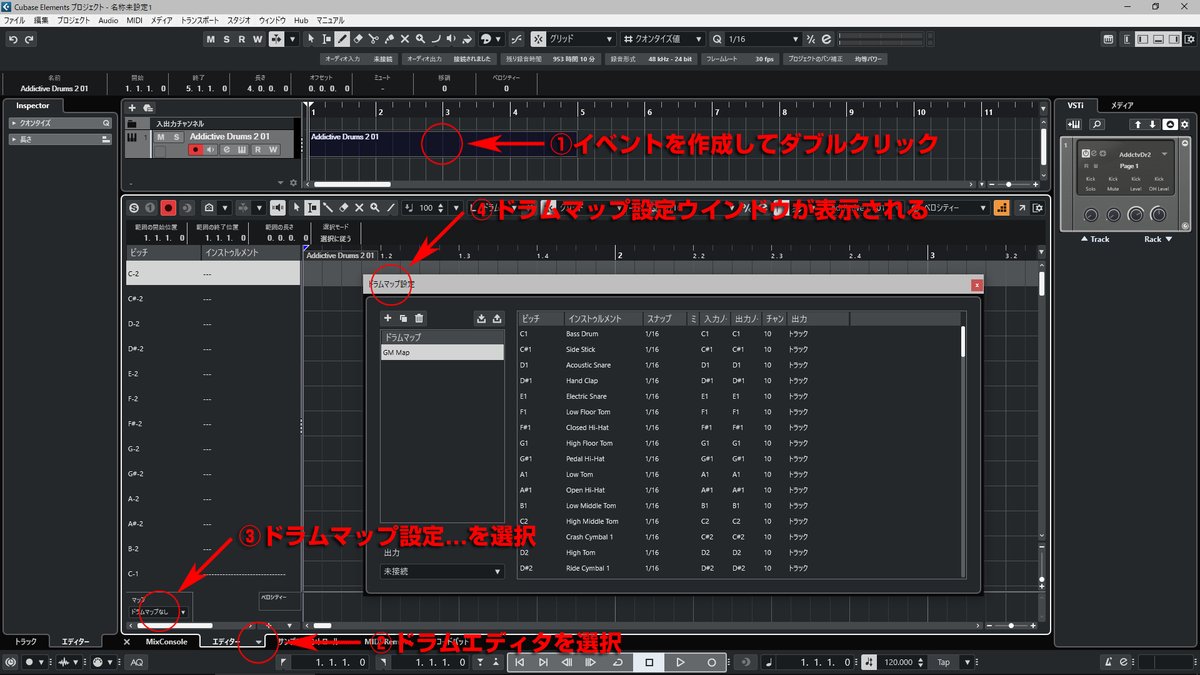Click the Delete drum map trash icon
Screen dimensions: 1200x675
(419, 318)
